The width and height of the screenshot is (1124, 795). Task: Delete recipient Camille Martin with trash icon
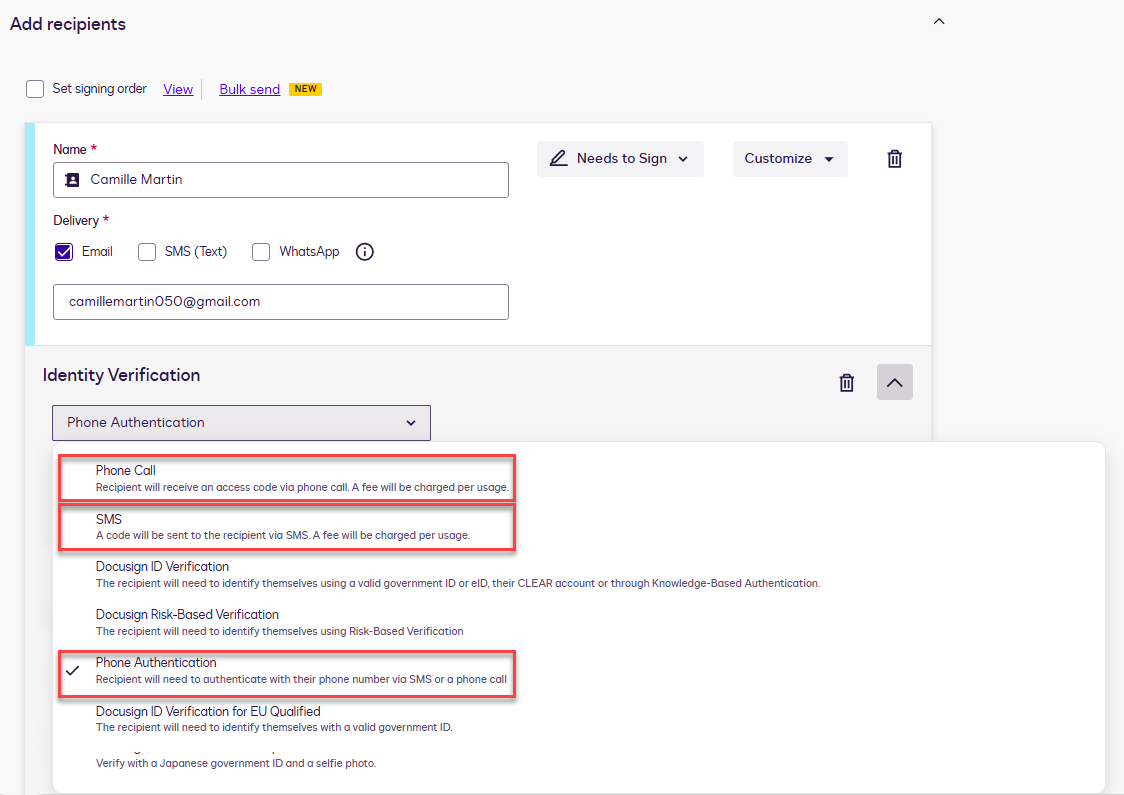894,158
